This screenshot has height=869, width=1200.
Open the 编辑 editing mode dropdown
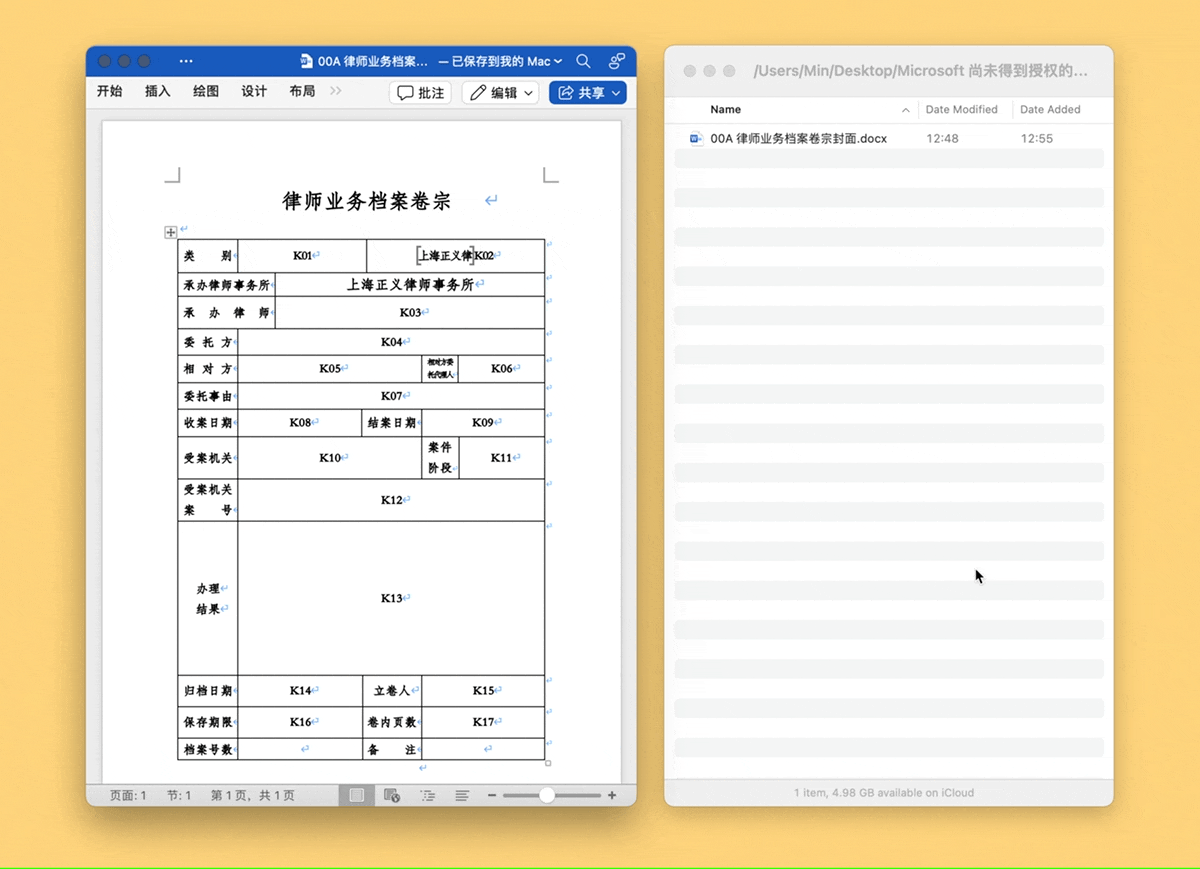click(x=500, y=92)
